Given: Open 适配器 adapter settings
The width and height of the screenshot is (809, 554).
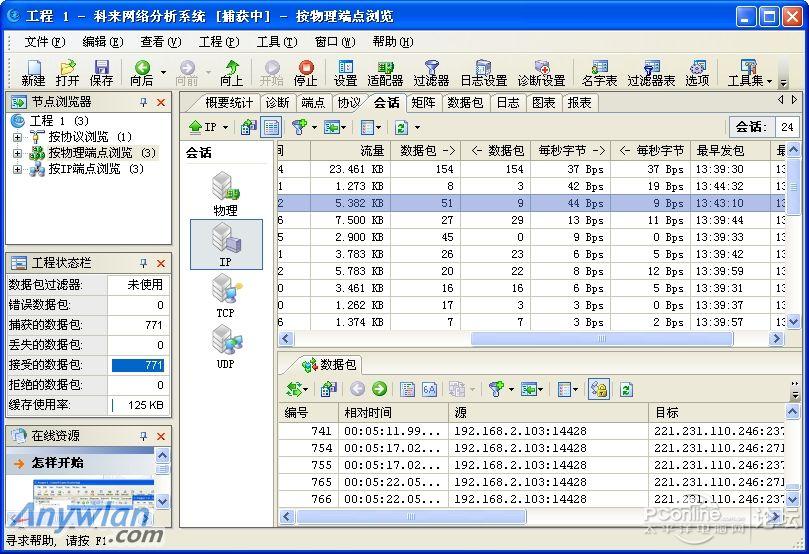Looking at the screenshot, I should click(x=385, y=73).
